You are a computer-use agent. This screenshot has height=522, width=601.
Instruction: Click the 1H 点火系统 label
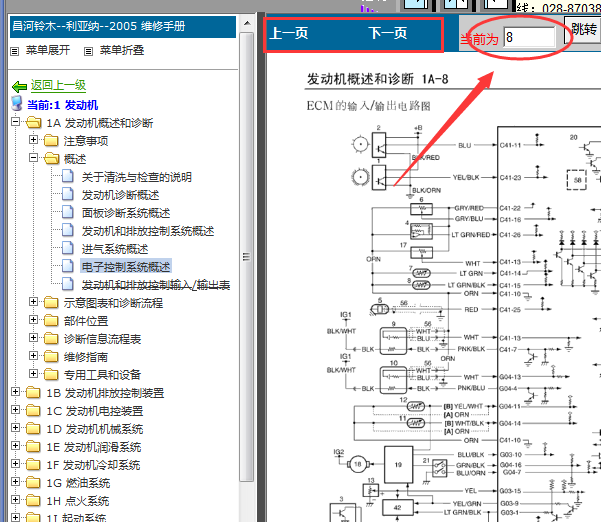click(x=78, y=501)
